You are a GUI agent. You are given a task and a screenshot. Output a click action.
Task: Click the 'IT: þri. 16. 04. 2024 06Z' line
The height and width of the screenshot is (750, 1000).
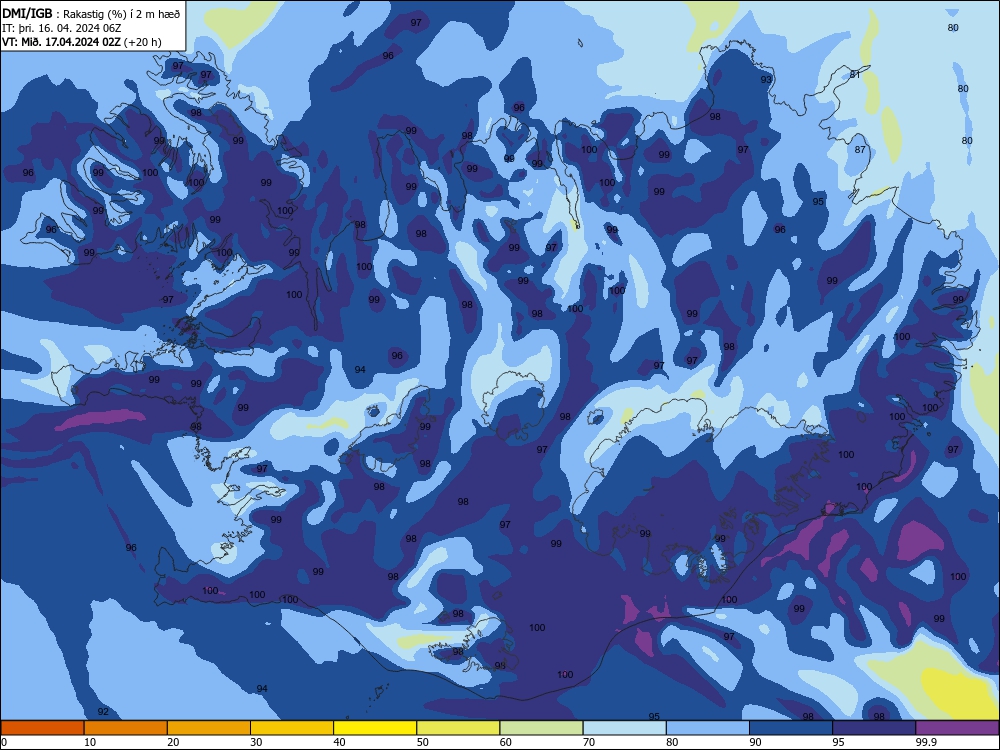(62, 28)
